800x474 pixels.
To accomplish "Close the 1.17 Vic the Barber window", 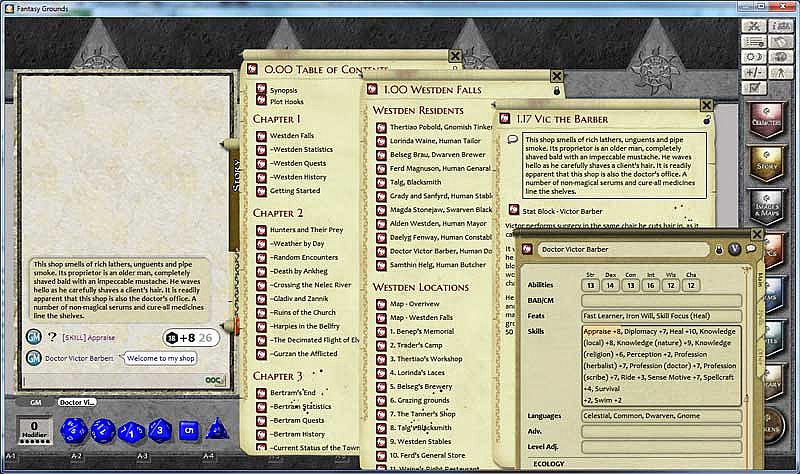I will (x=706, y=105).
